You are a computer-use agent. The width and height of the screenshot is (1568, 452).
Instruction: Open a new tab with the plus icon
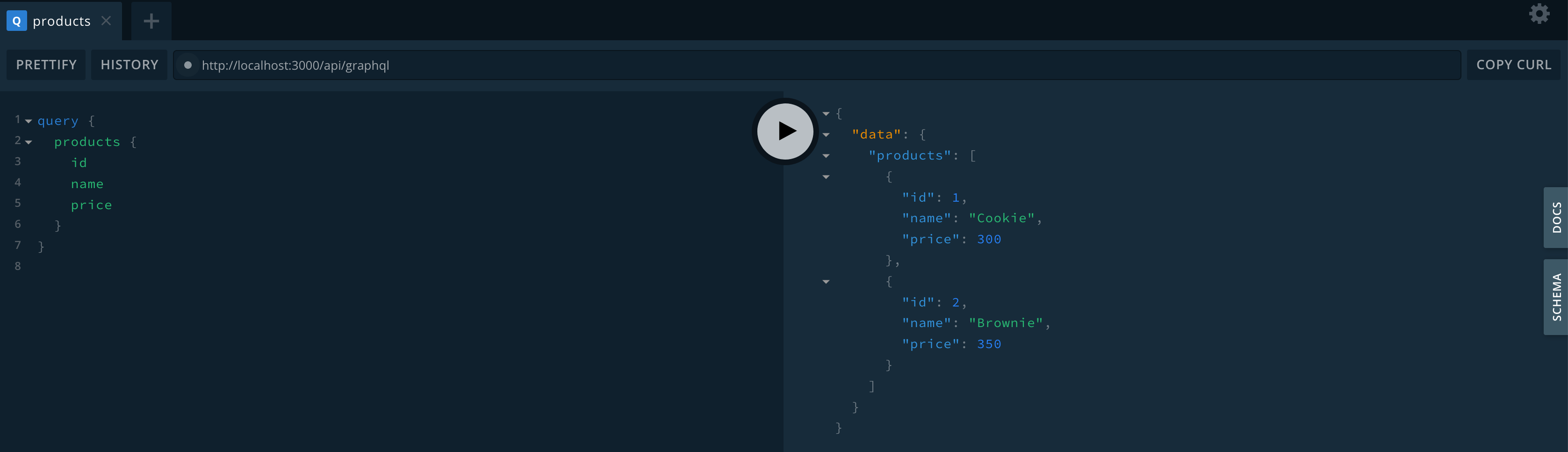pyautogui.click(x=151, y=21)
